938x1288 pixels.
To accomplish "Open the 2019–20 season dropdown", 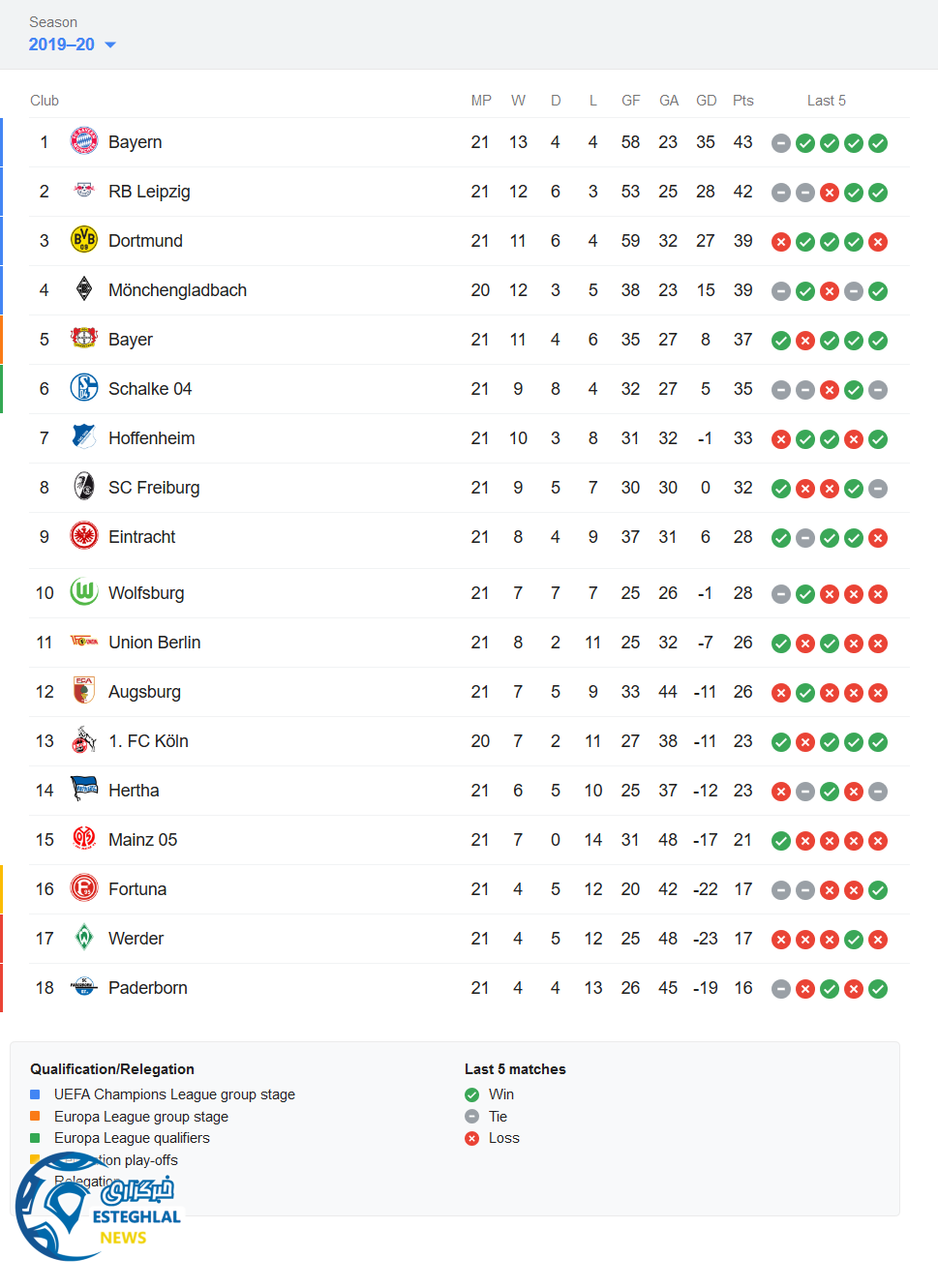I will pos(73,45).
